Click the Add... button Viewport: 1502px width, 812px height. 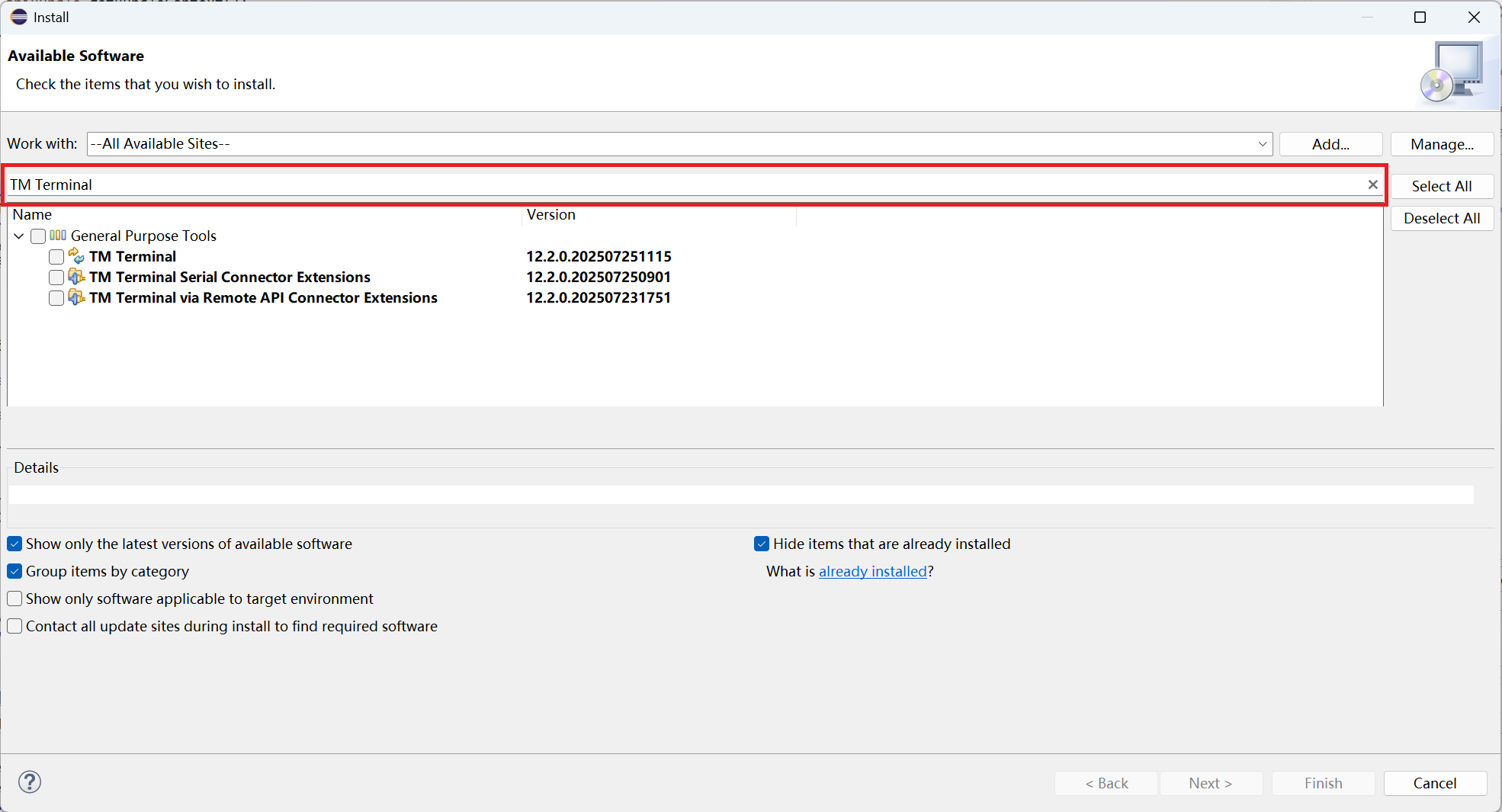1330,144
